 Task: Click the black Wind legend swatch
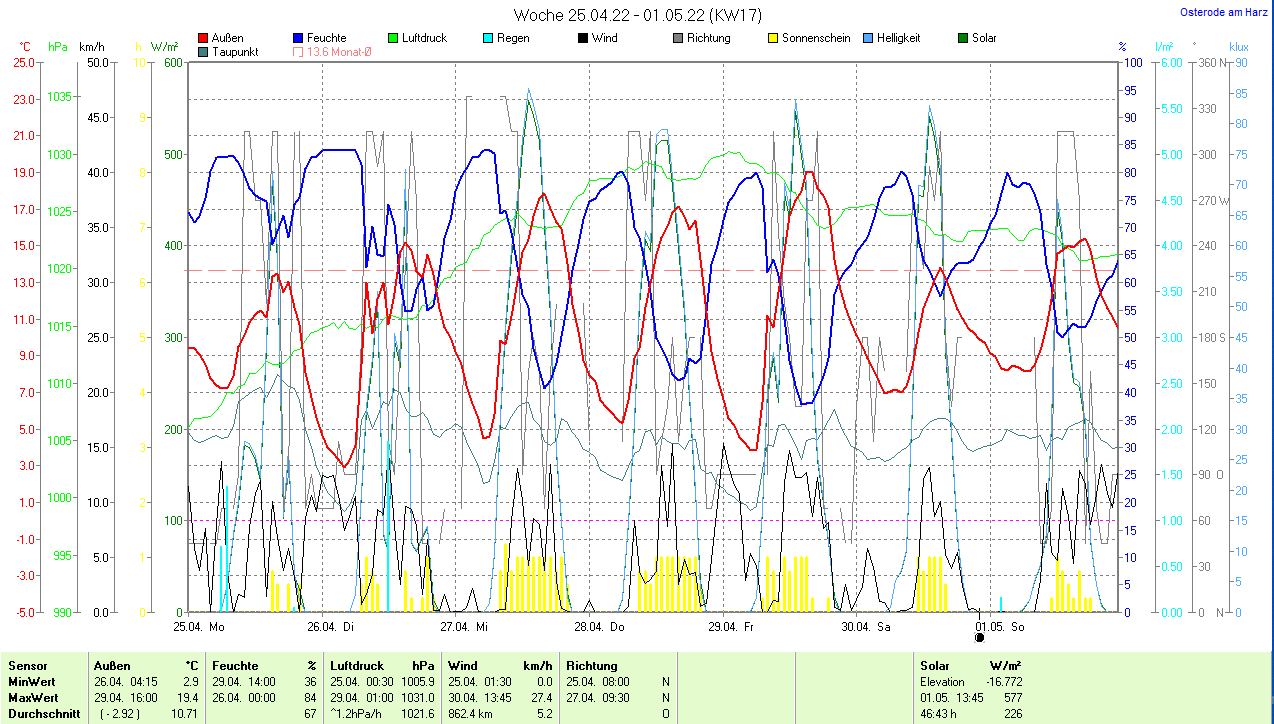583,39
